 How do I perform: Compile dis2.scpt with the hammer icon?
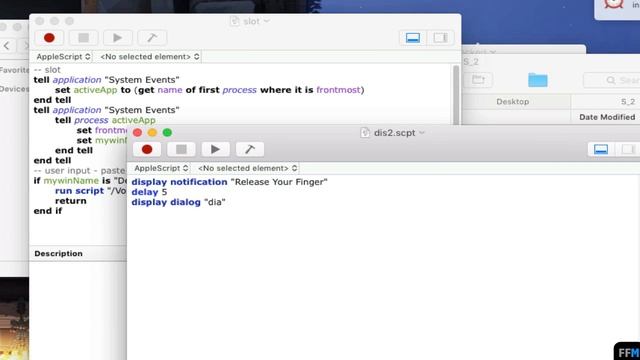coord(250,149)
